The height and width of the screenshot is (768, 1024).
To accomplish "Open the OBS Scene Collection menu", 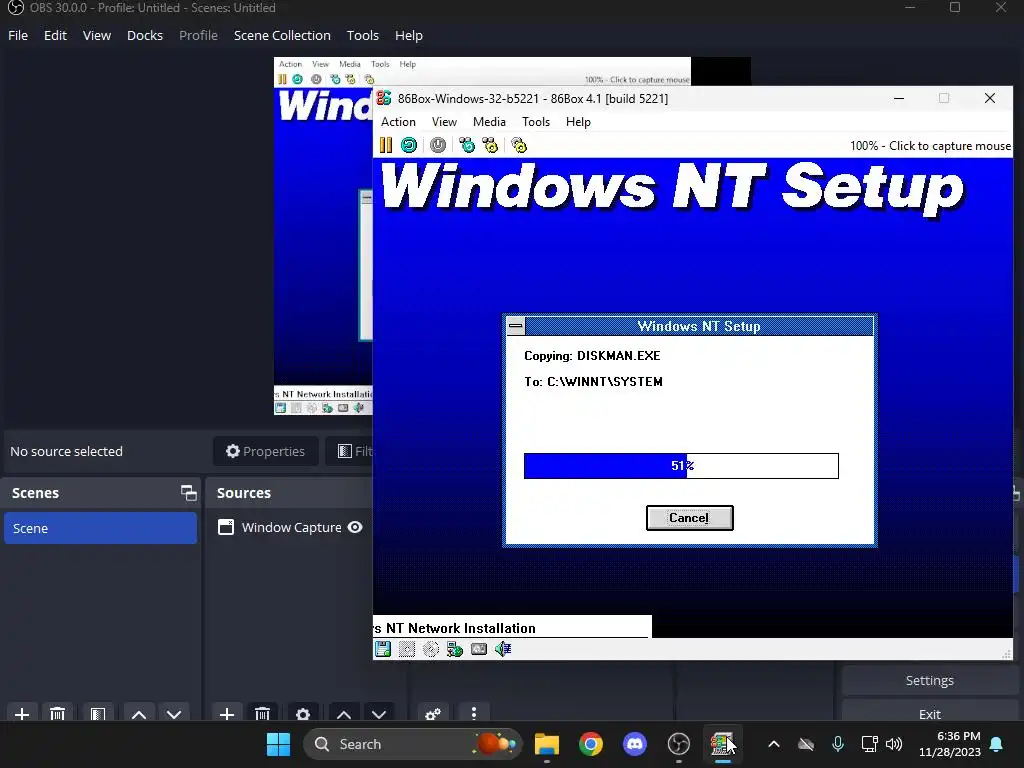I will click(x=282, y=35).
